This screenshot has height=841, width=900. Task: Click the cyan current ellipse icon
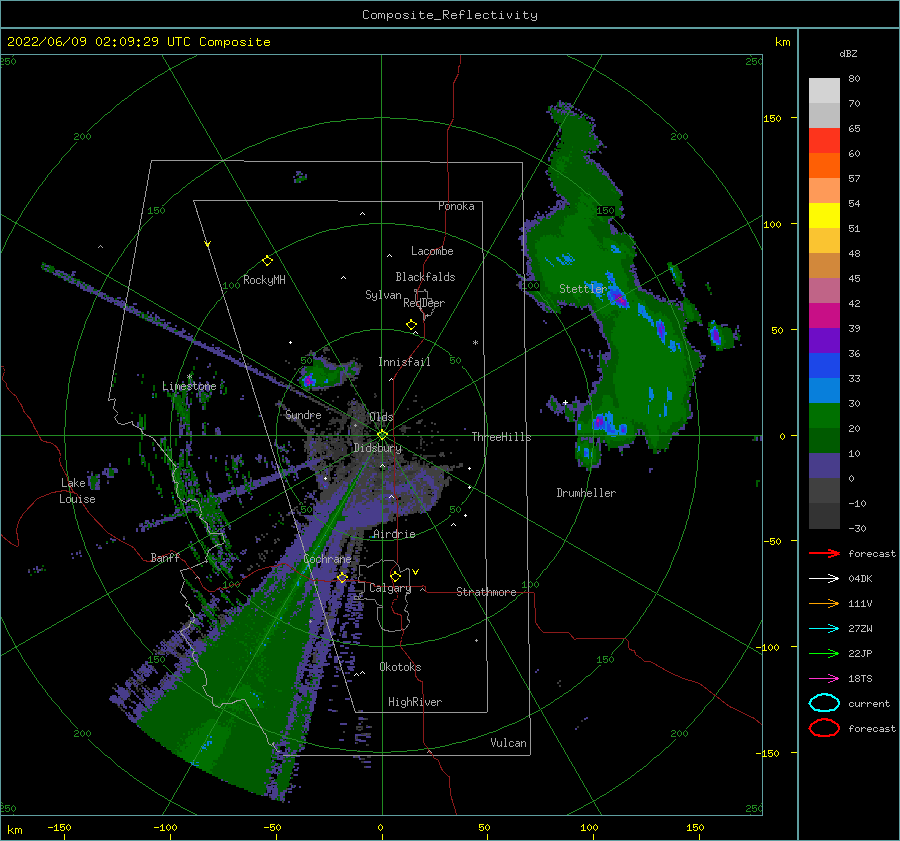pyautogui.click(x=824, y=703)
